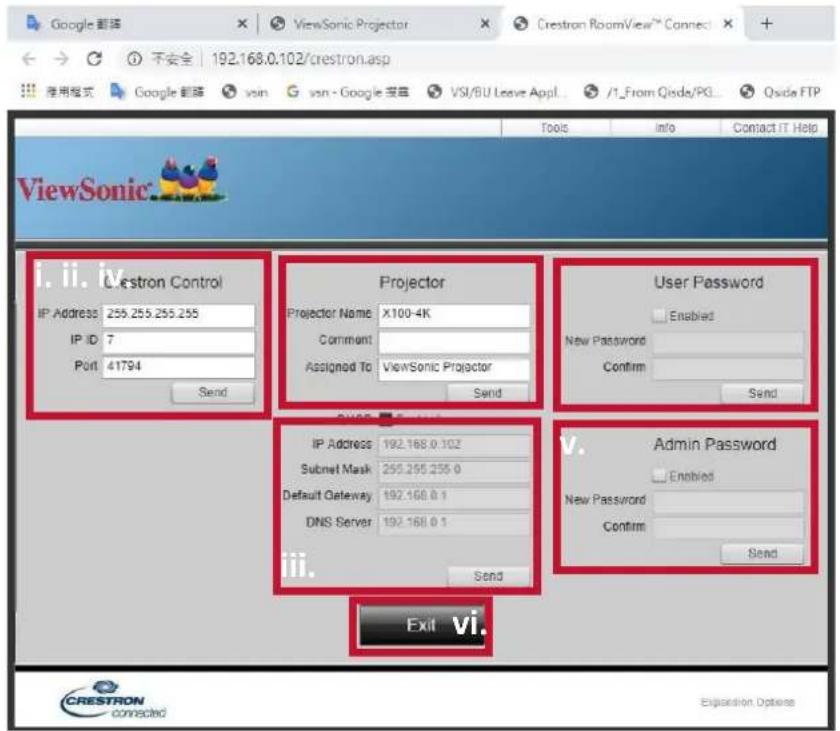Open the Qisda FTP bookmark
This screenshot has width=840, height=731.
[779, 92]
